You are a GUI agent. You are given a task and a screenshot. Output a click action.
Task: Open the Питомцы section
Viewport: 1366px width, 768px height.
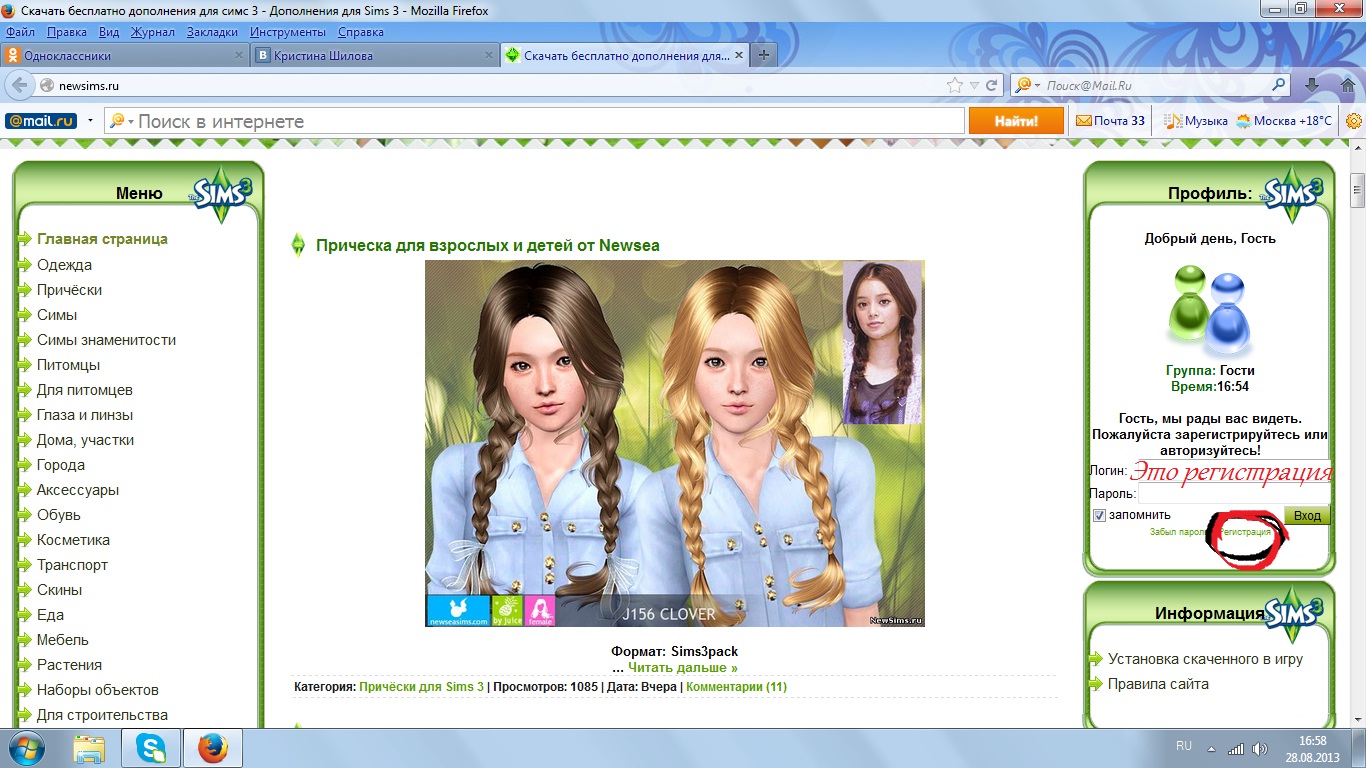pyautogui.click(x=68, y=365)
